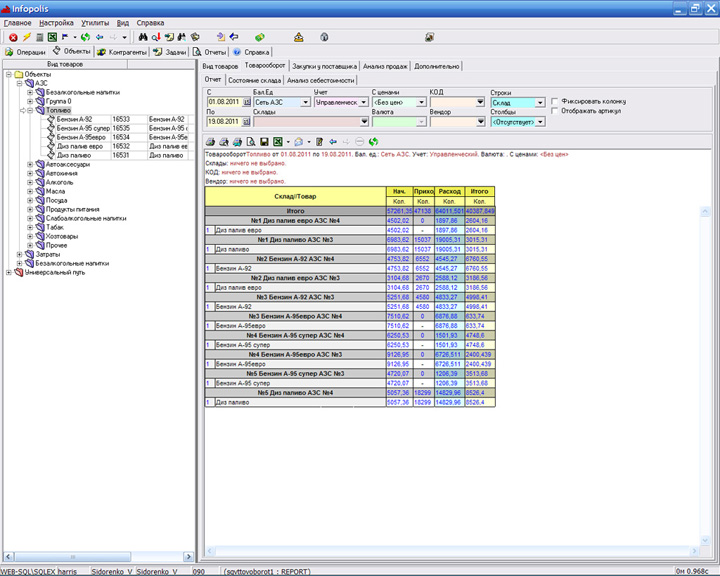This screenshot has height=576, width=720.
Task: Click blue back arrow in main toolbar
Action: [99, 37]
